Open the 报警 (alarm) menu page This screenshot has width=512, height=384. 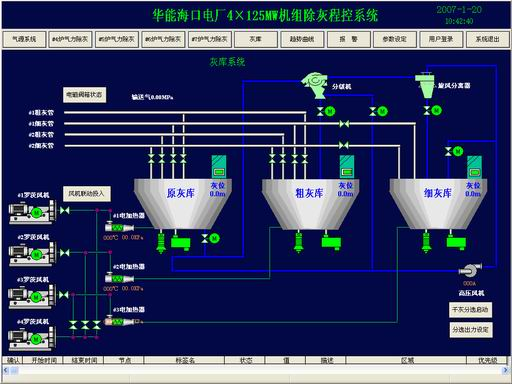click(x=348, y=39)
